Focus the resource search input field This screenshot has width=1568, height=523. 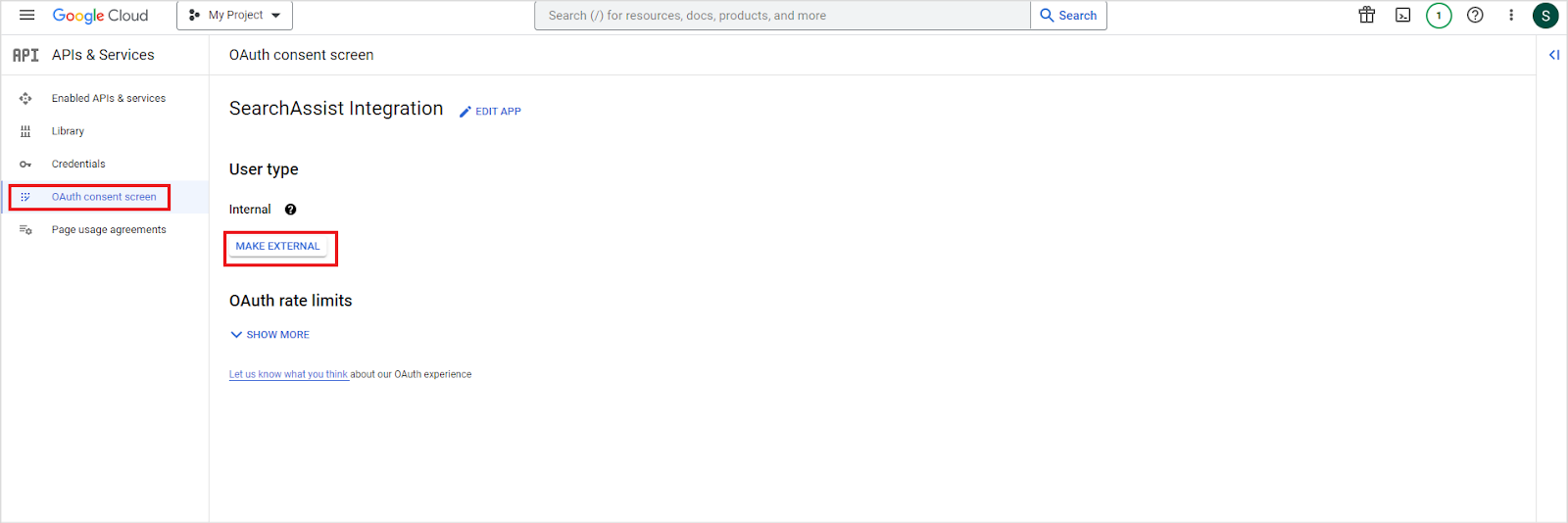click(782, 16)
